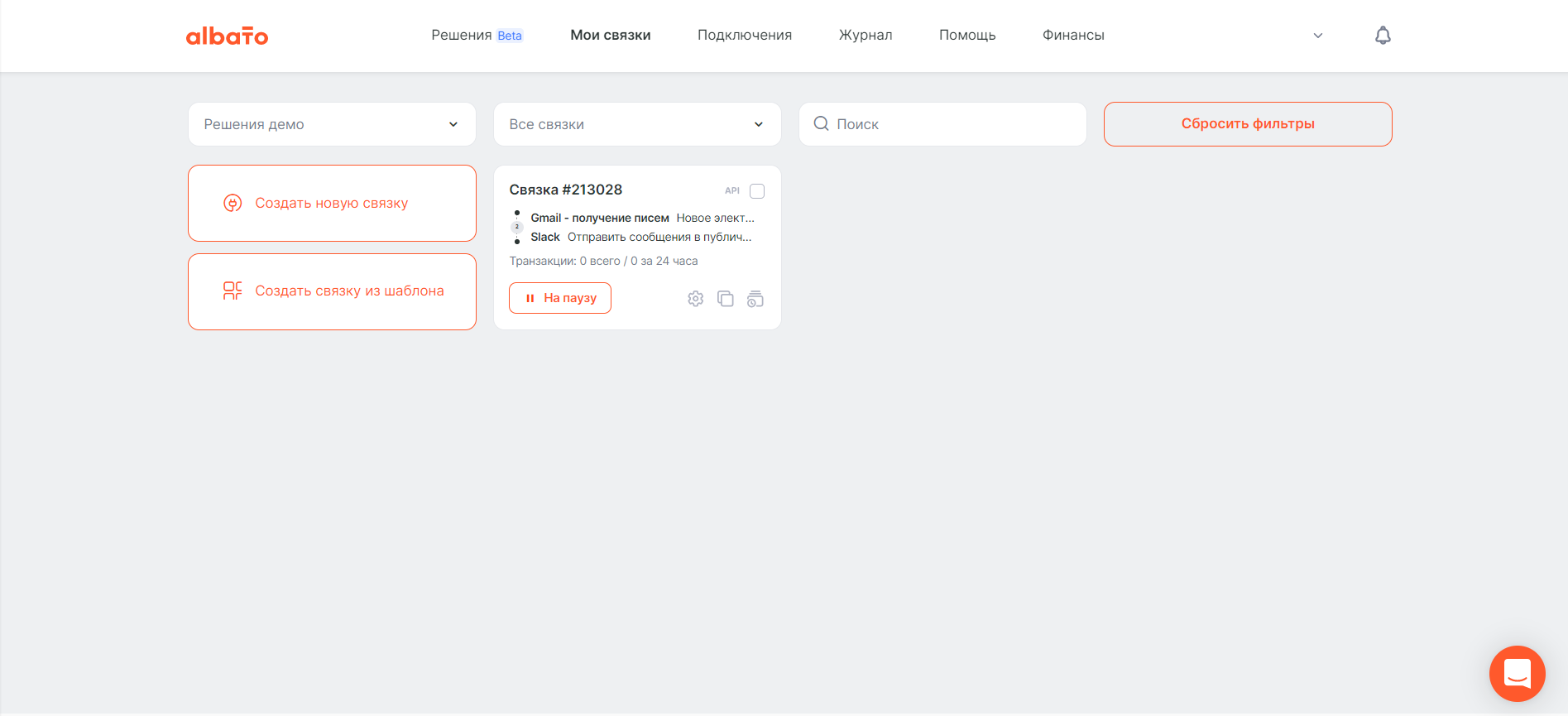Click the step count badge between Gmail and Slack

coord(517,227)
